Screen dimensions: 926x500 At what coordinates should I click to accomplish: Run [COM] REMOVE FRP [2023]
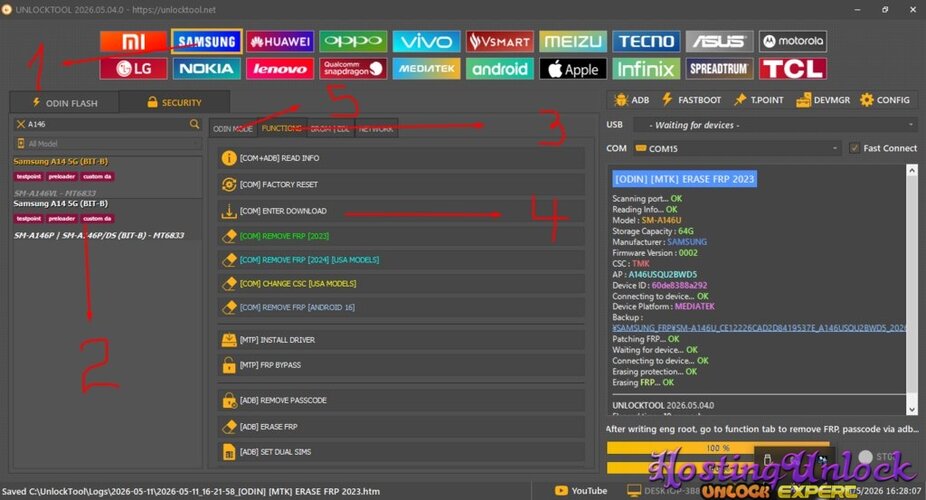tap(402, 236)
